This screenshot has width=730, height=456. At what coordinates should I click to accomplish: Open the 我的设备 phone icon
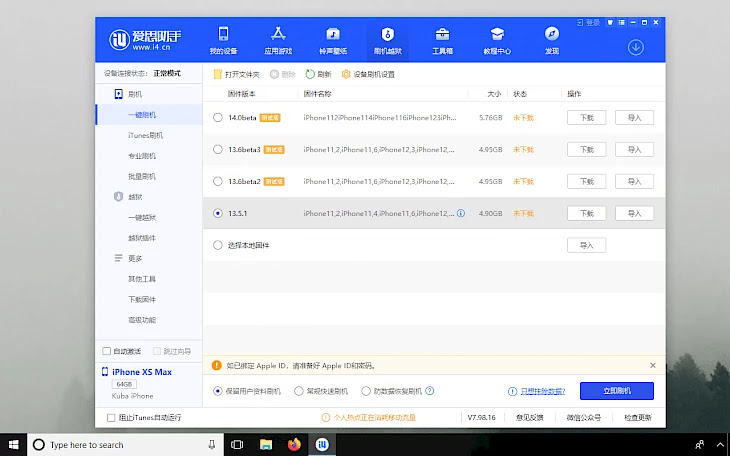[x=222, y=34]
